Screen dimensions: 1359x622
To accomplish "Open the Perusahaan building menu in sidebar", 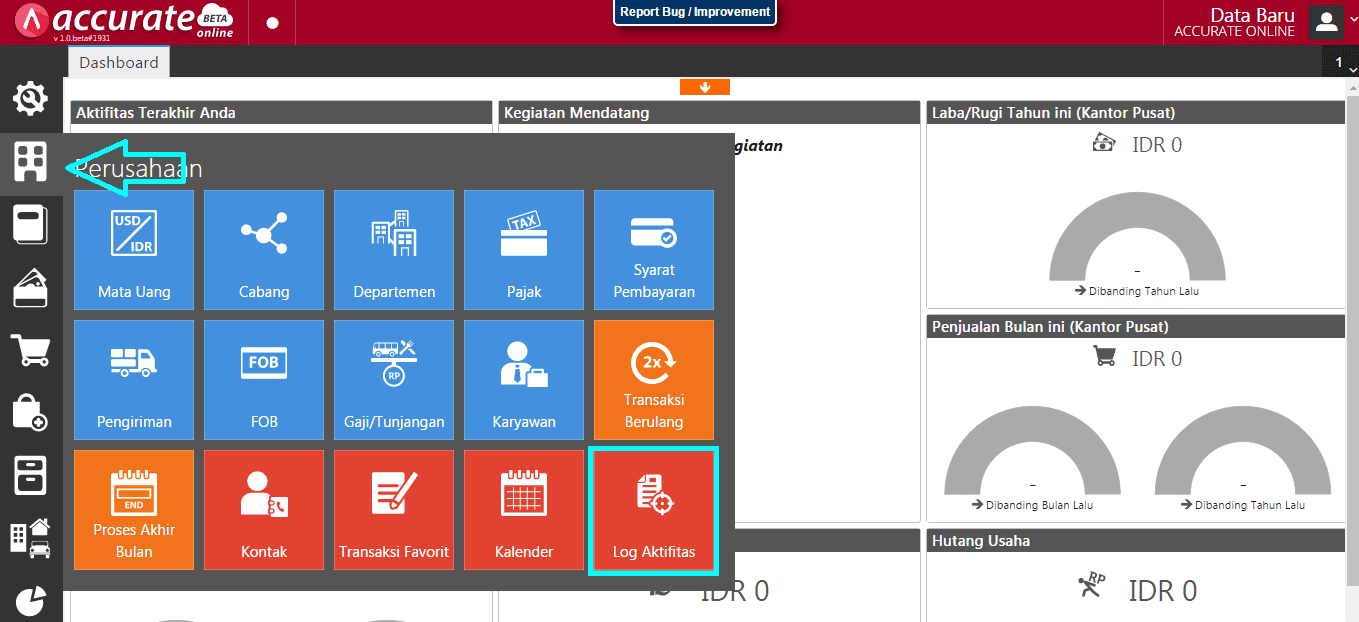I will [30, 161].
